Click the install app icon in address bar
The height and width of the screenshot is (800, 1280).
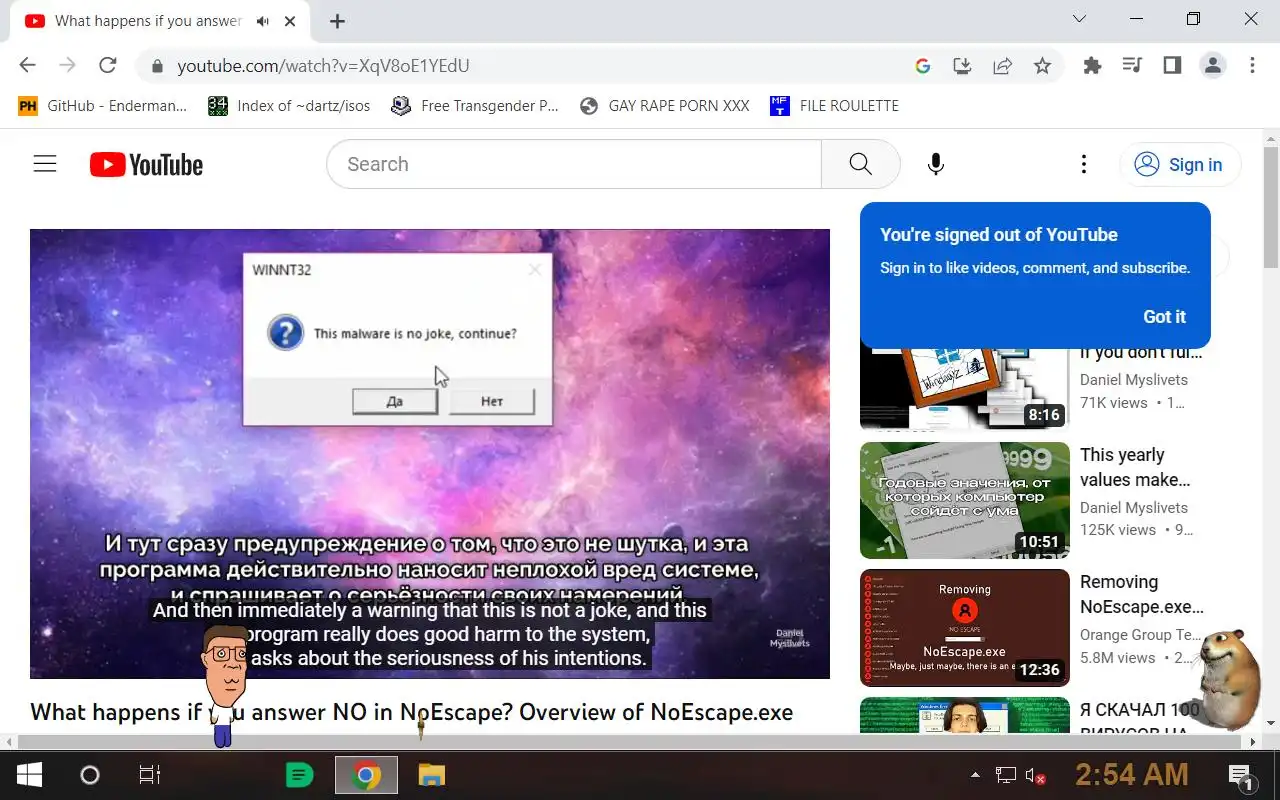pyautogui.click(x=962, y=66)
